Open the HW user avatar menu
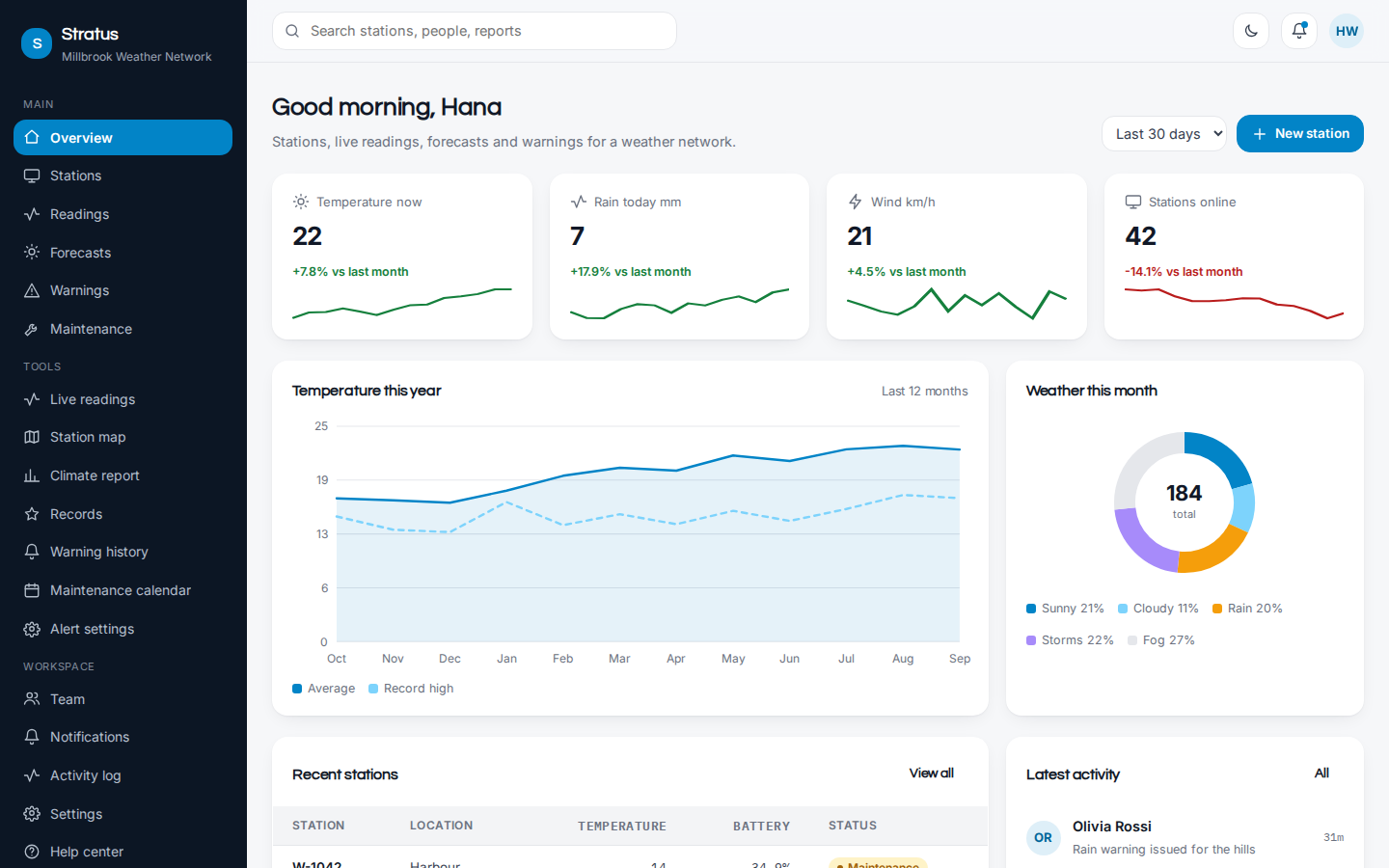Image resolution: width=1389 pixels, height=868 pixels. 1347,31
